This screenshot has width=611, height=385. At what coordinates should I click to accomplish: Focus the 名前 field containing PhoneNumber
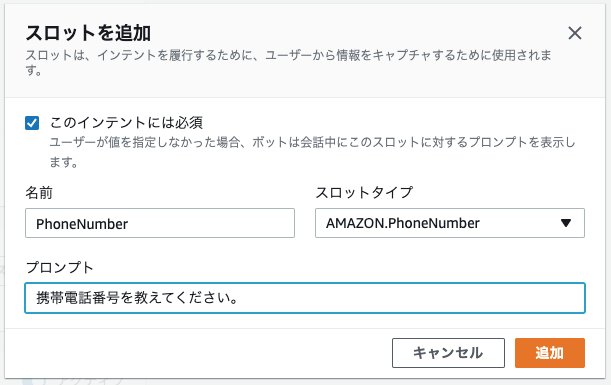pyautogui.click(x=160, y=223)
